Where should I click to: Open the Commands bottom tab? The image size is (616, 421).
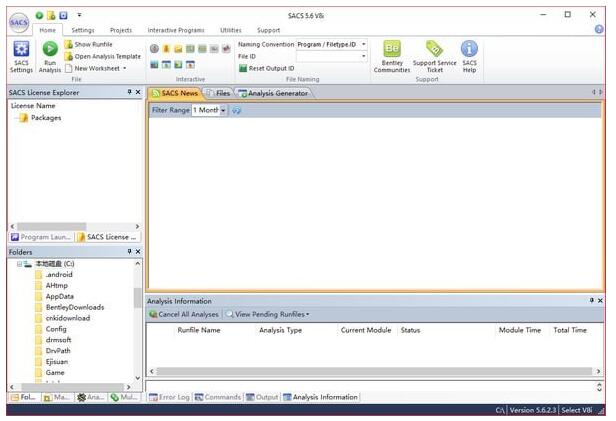coord(218,397)
